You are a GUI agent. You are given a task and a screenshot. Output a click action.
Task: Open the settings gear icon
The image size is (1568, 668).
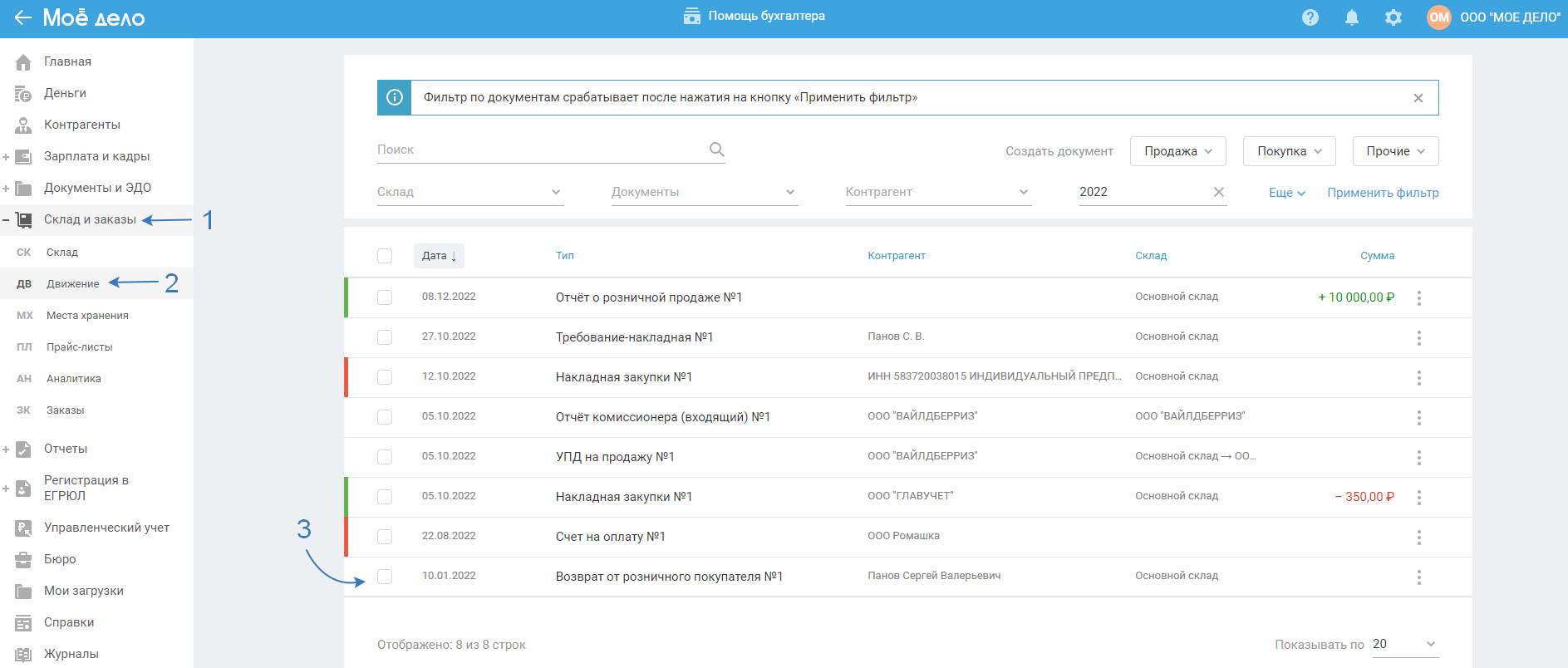[1394, 17]
